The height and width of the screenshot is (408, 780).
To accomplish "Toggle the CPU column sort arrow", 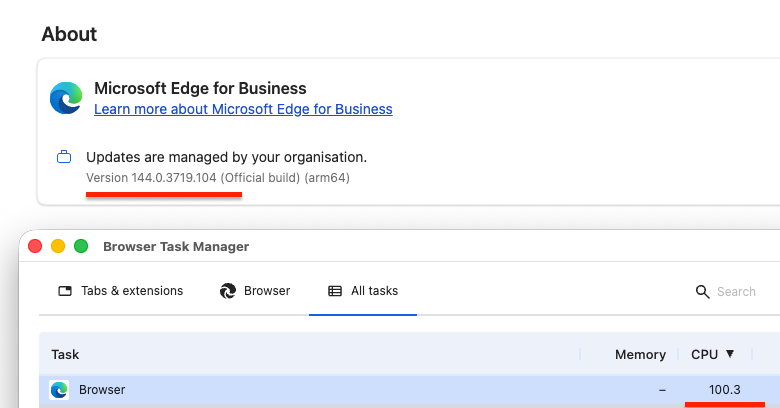I will point(729,354).
